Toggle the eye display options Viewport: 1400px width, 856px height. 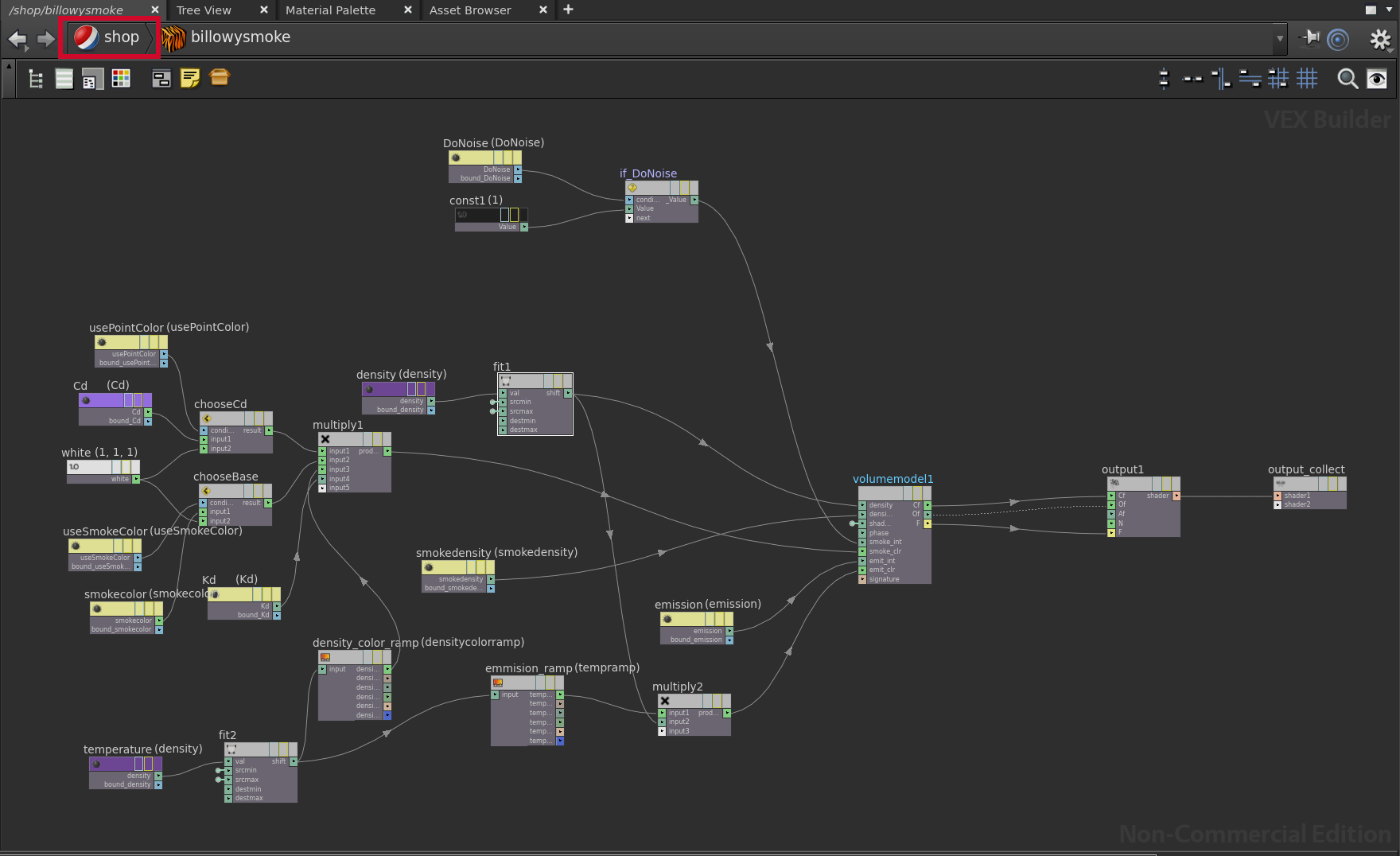[1377, 78]
